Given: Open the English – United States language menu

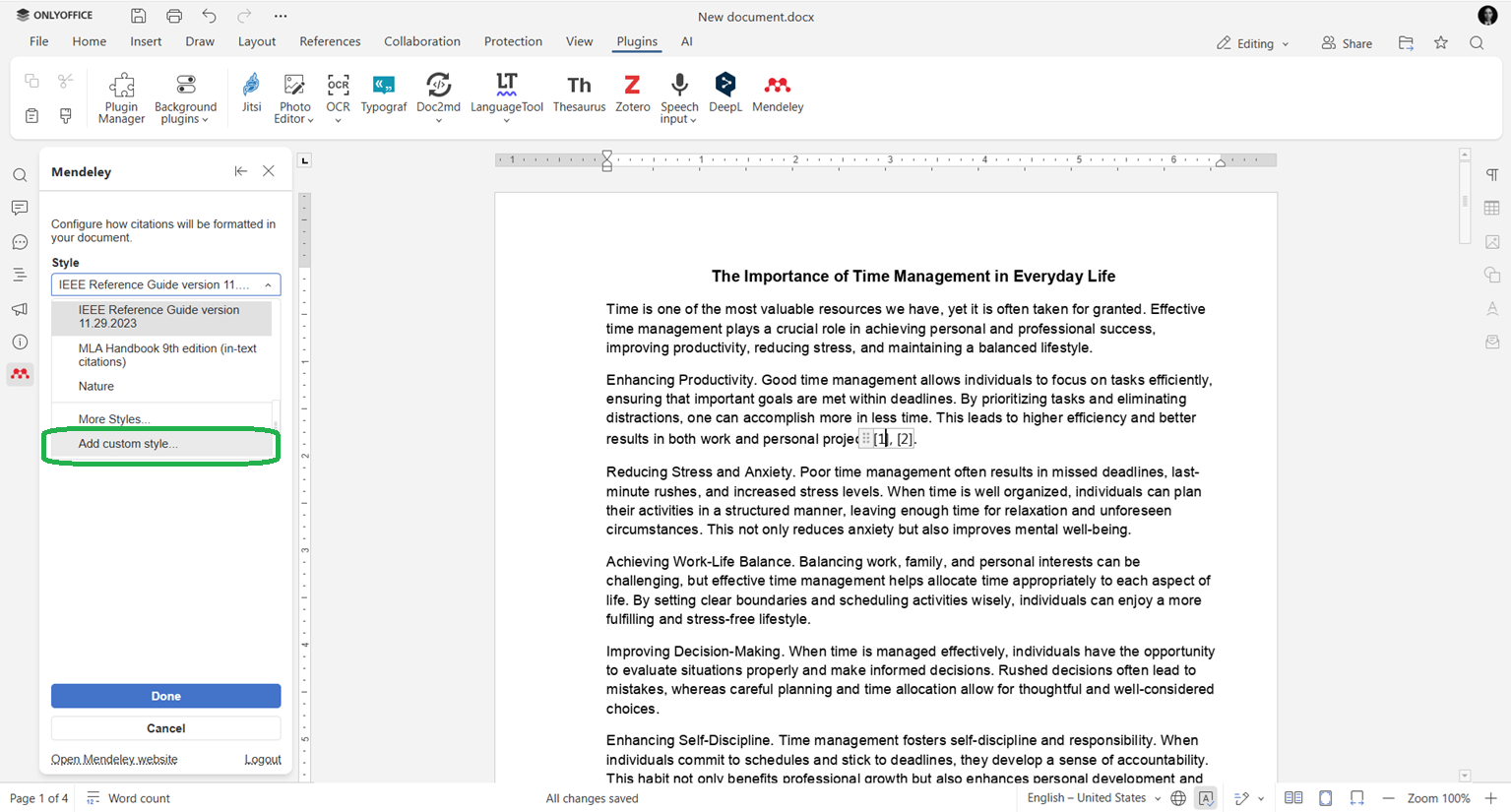Looking at the screenshot, I should [1094, 798].
